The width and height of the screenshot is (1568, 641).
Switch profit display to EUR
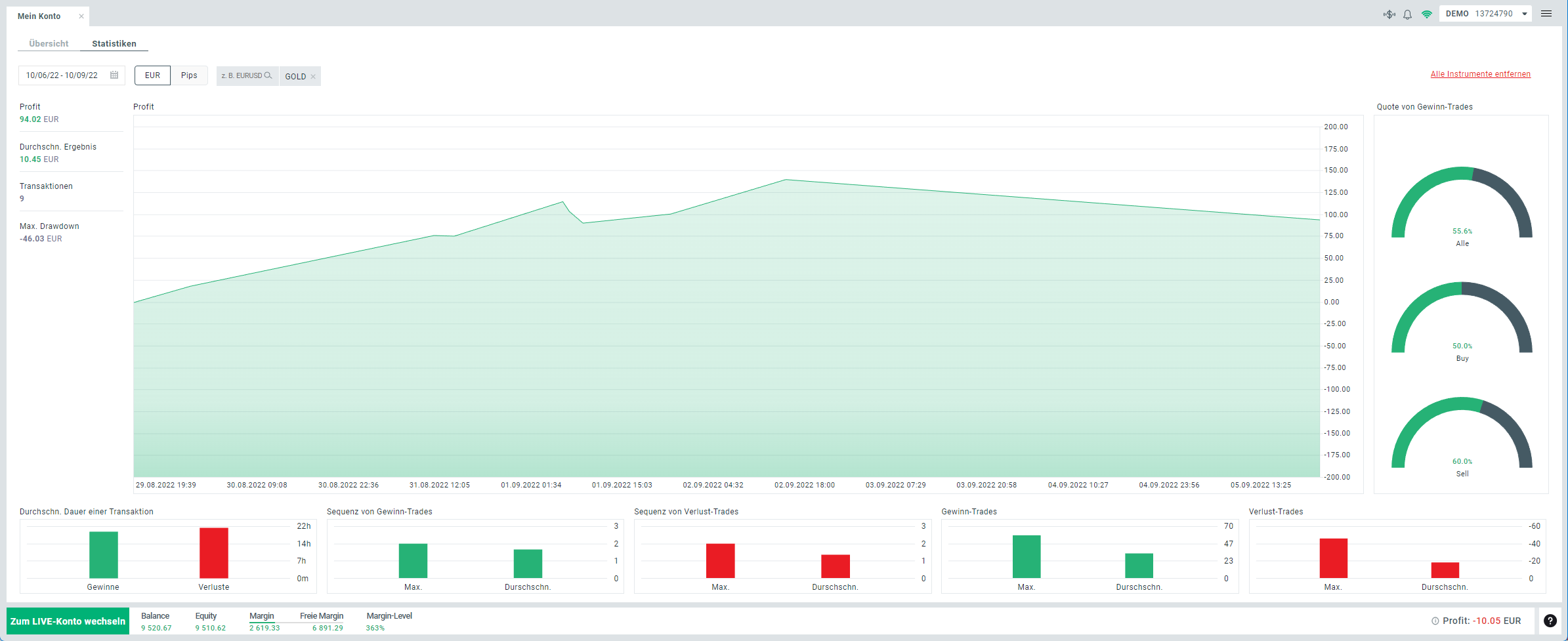[152, 75]
